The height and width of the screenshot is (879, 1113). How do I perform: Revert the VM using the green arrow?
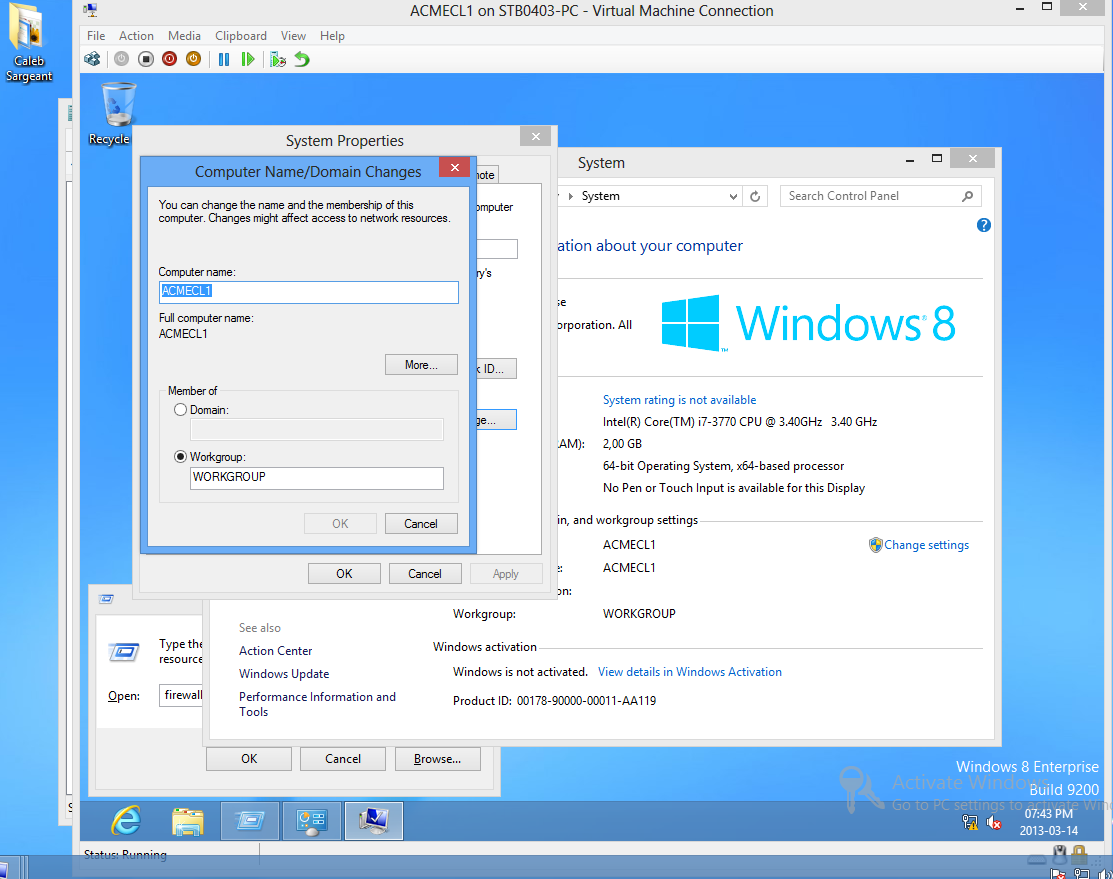pyautogui.click(x=302, y=59)
